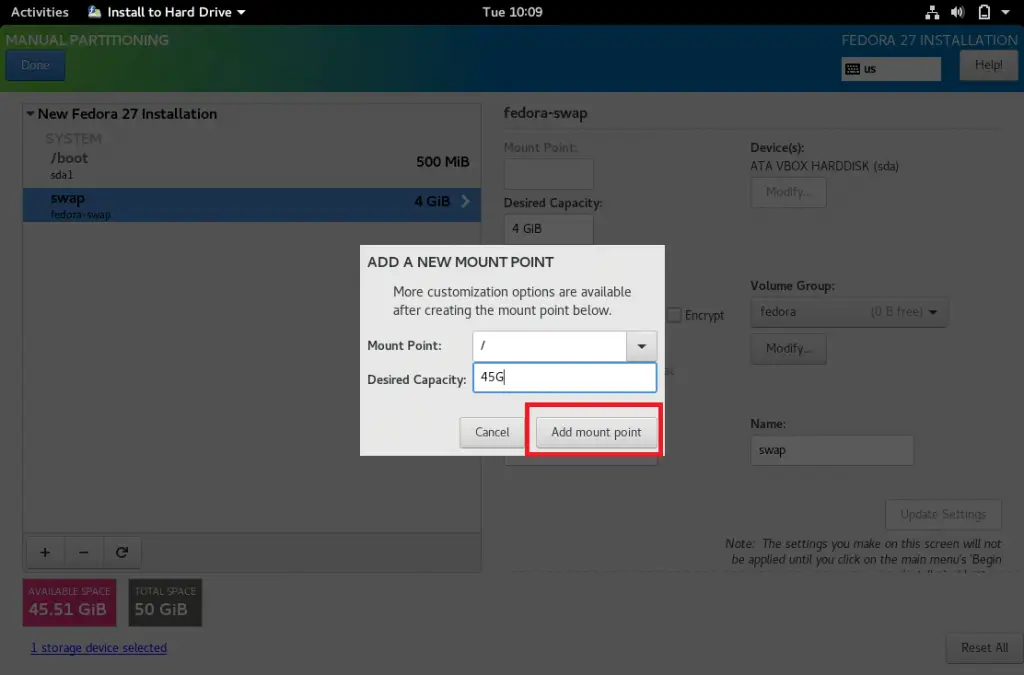Click the Tue 10:09 clock
The width and height of the screenshot is (1024, 675).
click(x=512, y=12)
